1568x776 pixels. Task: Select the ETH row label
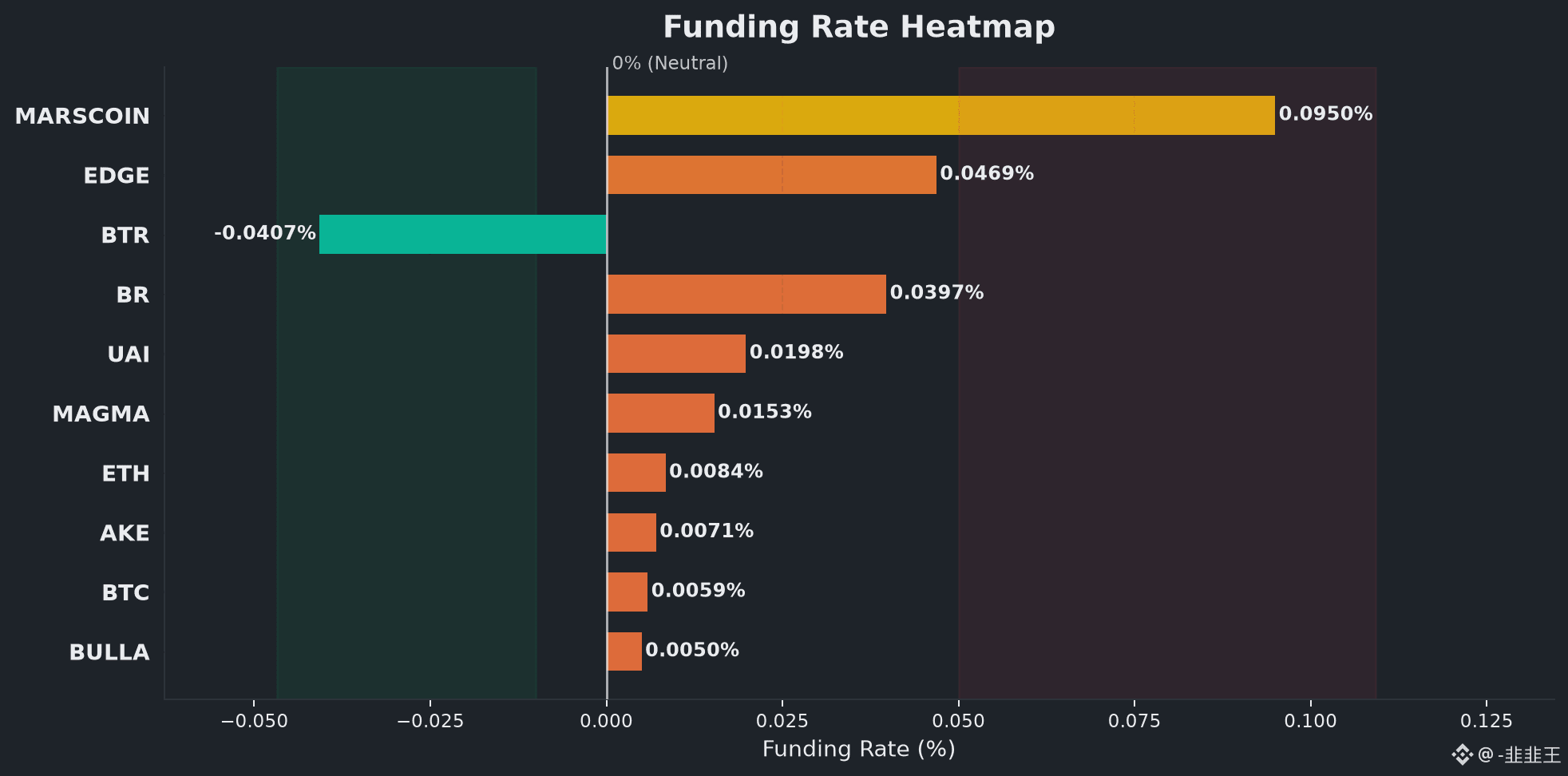click(x=125, y=473)
